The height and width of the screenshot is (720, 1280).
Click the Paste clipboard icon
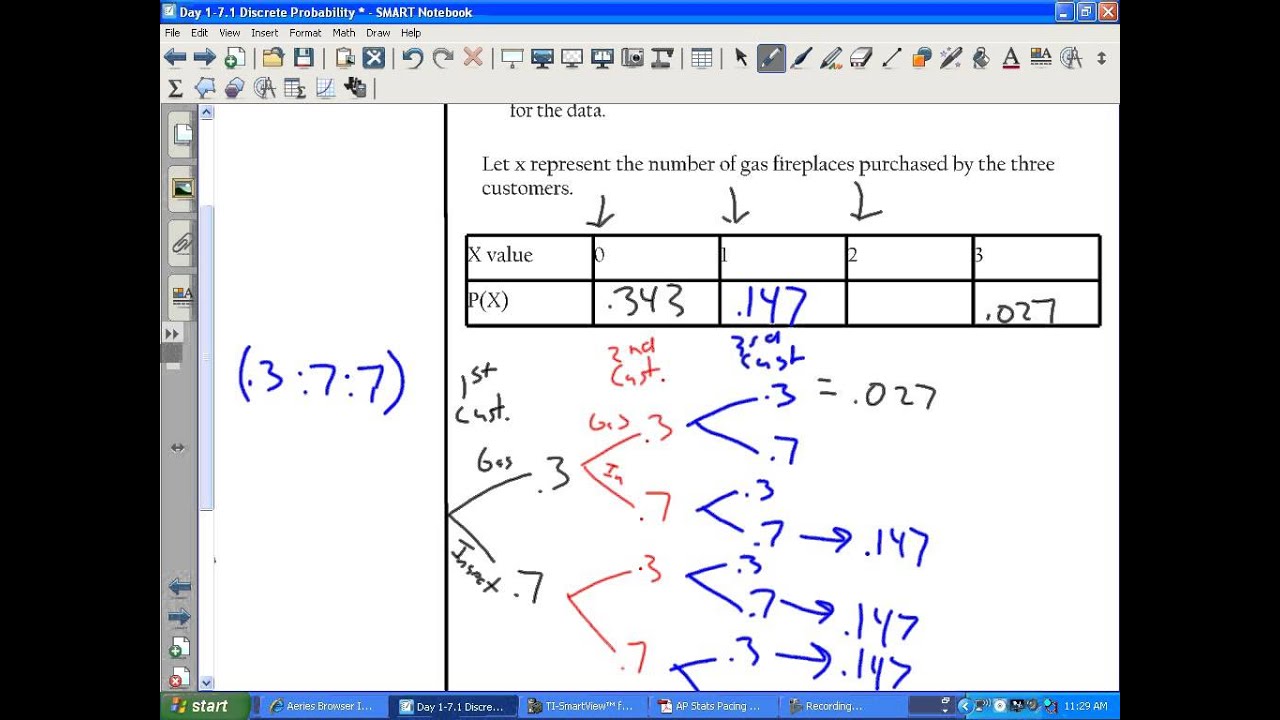pyautogui.click(x=344, y=58)
